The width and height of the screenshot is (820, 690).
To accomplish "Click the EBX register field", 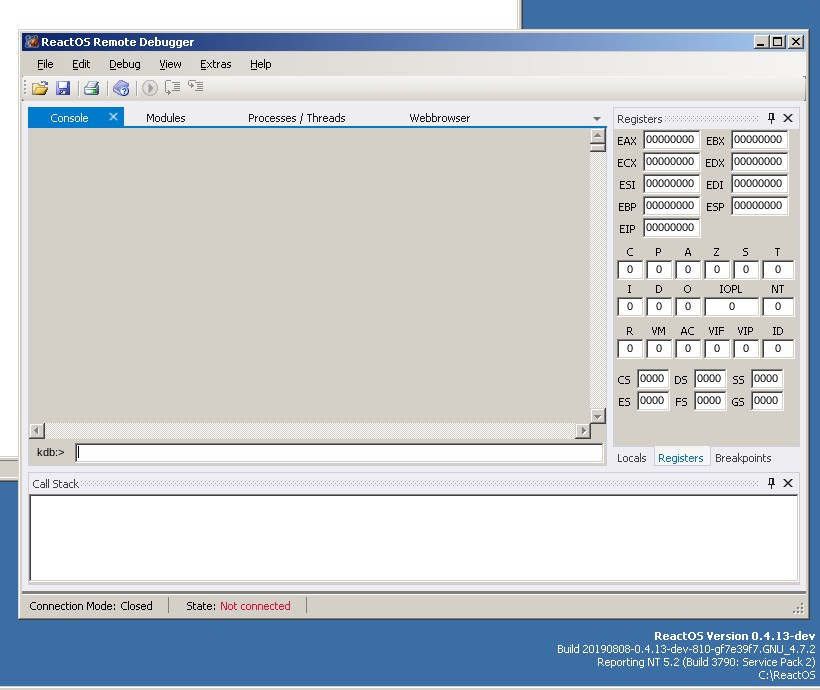I will coord(759,140).
